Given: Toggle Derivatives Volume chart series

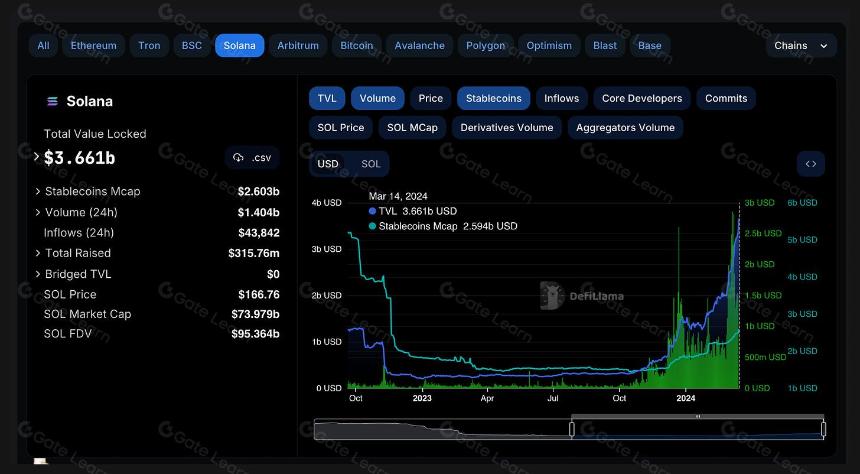Looking at the screenshot, I should [507, 127].
